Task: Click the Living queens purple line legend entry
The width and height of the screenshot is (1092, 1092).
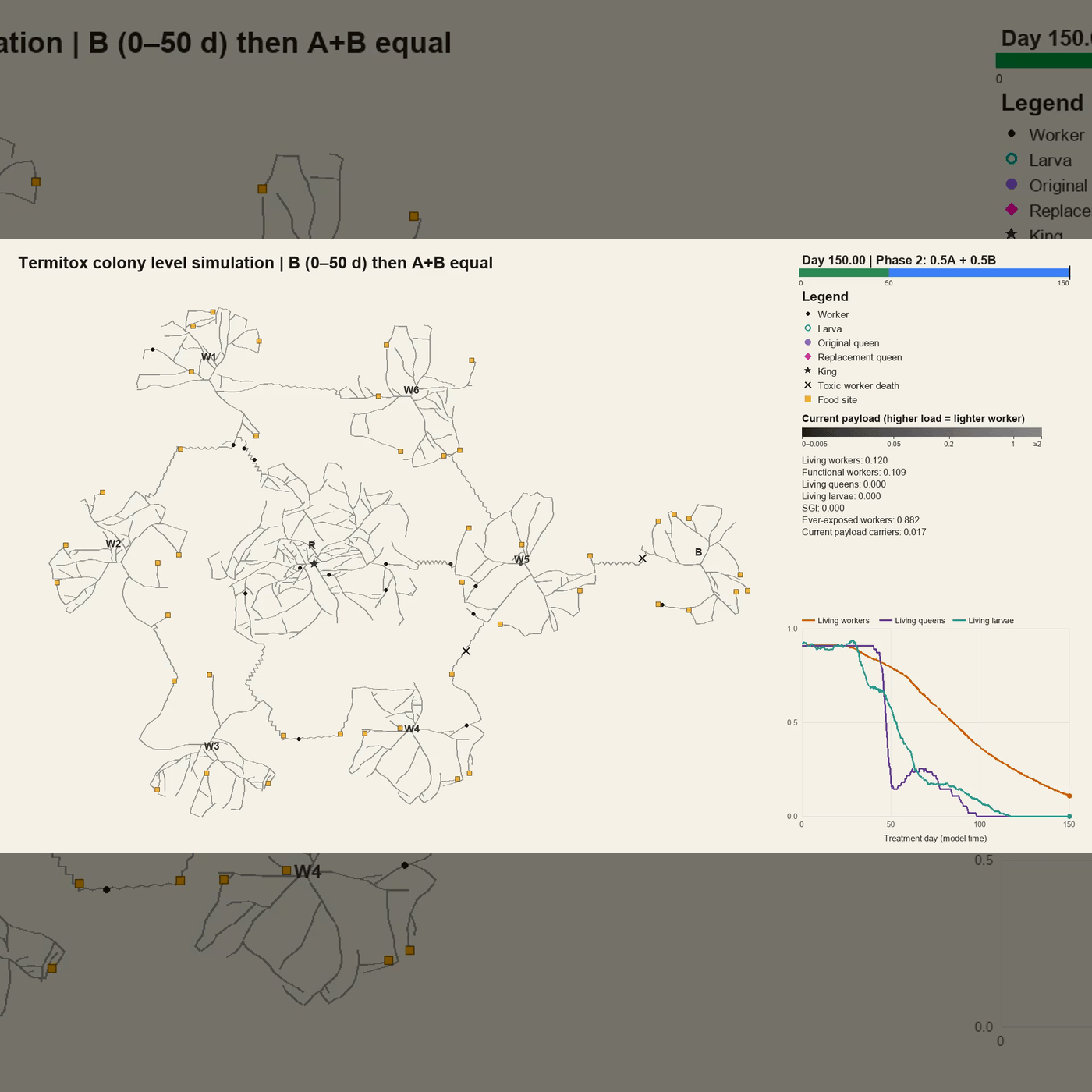Action: (x=912, y=621)
